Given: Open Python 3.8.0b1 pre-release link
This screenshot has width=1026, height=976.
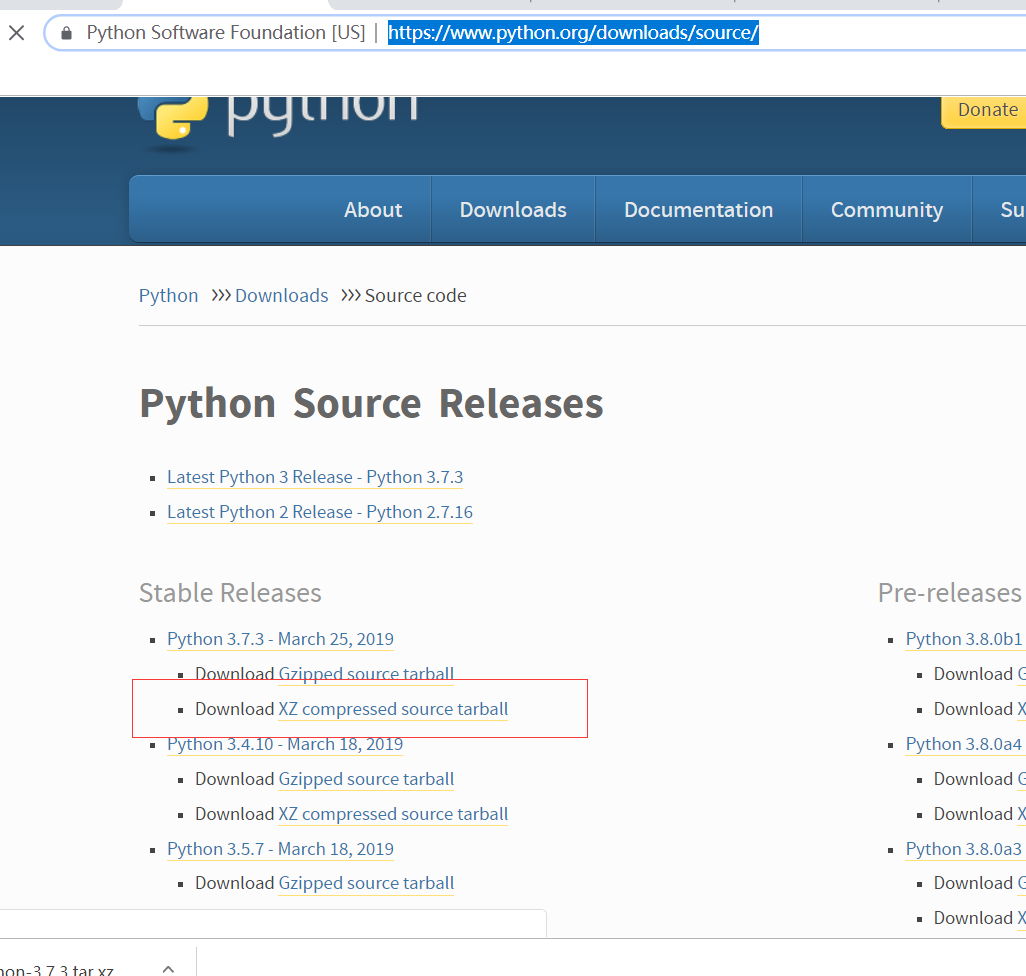Looking at the screenshot, I should (964, 640).
